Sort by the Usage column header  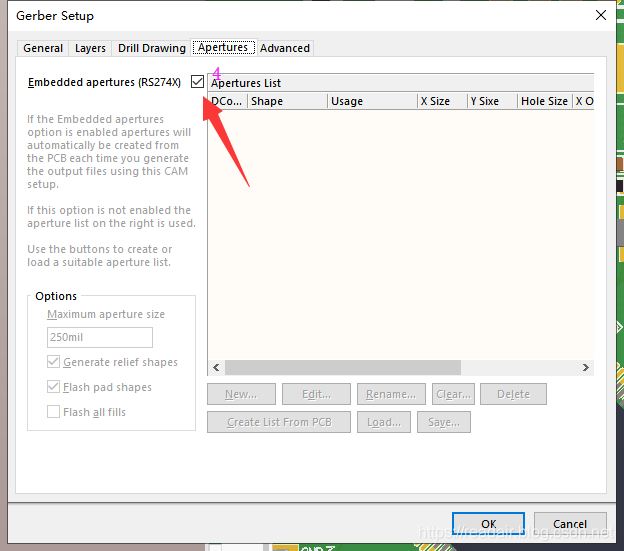[372, 101]
